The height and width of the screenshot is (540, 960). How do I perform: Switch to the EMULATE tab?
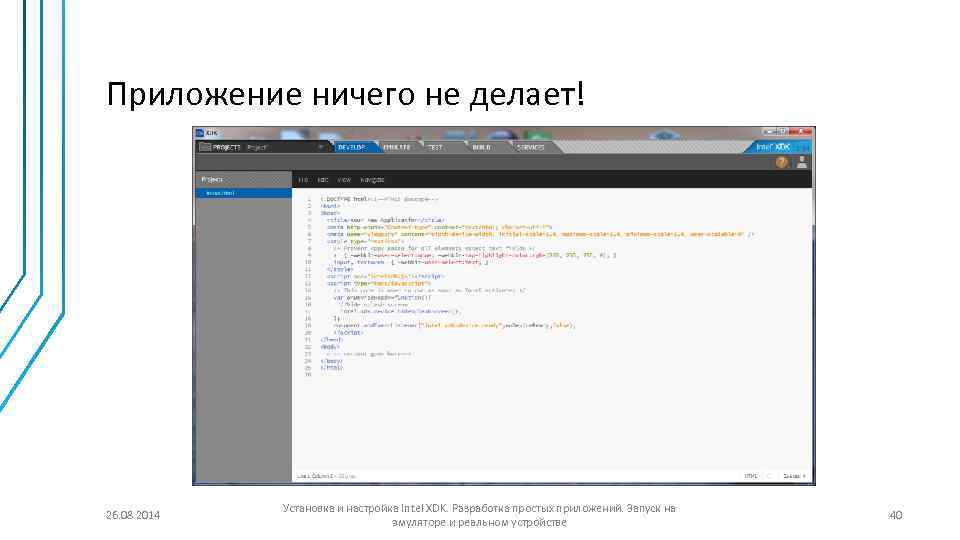click(397, 148)
